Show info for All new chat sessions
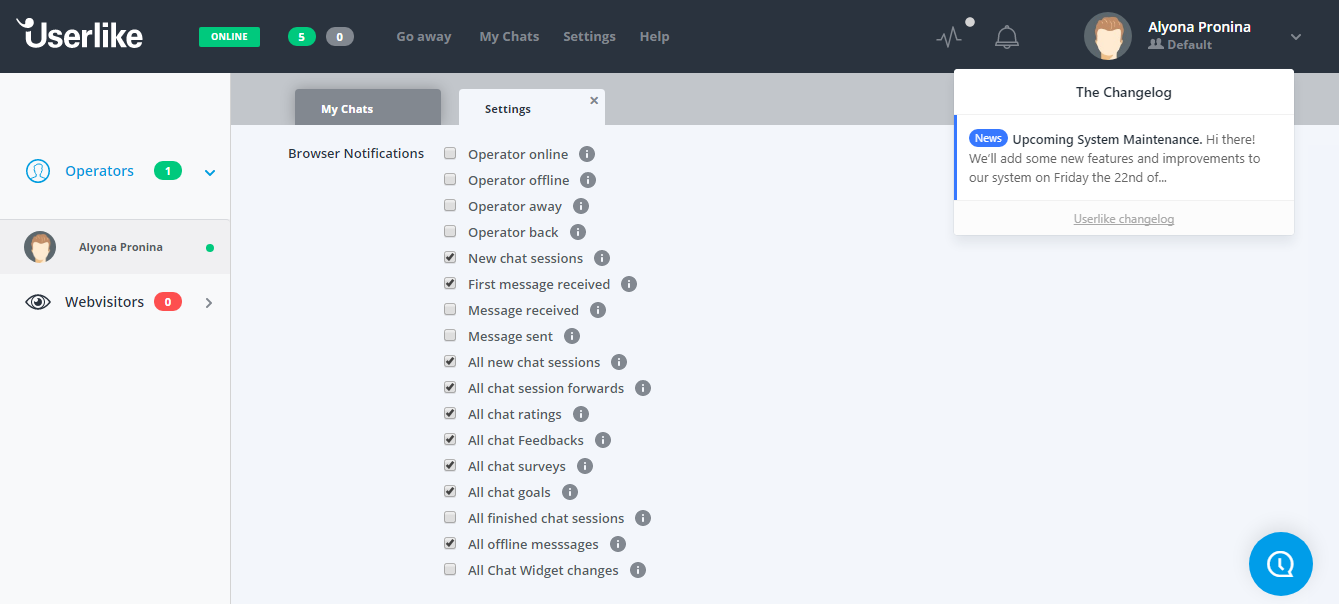The image size is (1339, 604). pyautogui.click(x=619, y=362)
